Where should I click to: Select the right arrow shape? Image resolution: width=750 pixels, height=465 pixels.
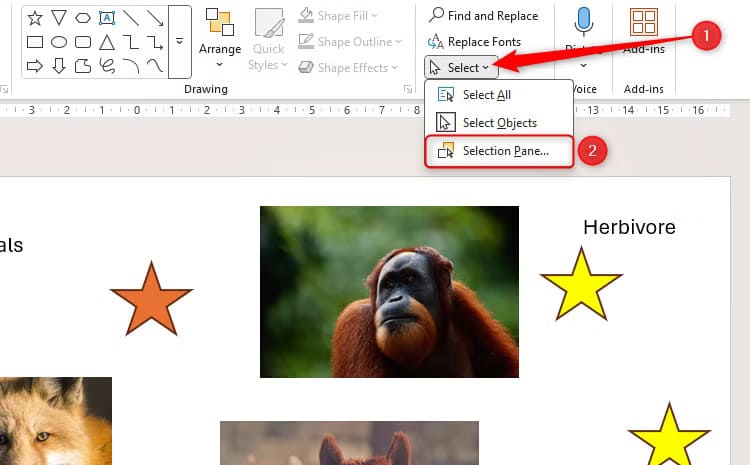coord(35,65)
